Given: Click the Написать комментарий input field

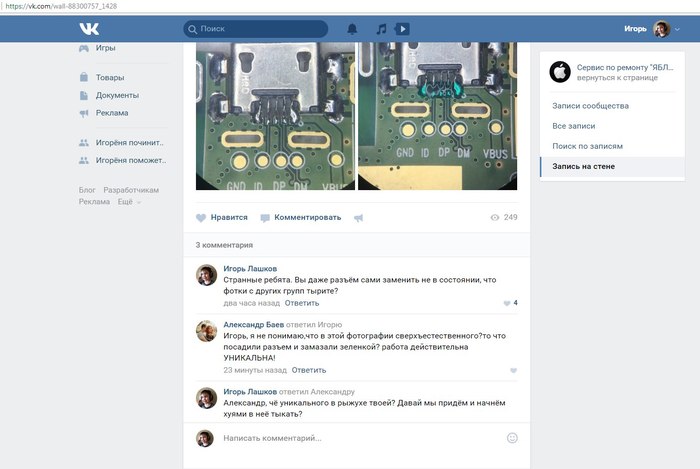Looking at the screenshot, I should click(360, 438).
